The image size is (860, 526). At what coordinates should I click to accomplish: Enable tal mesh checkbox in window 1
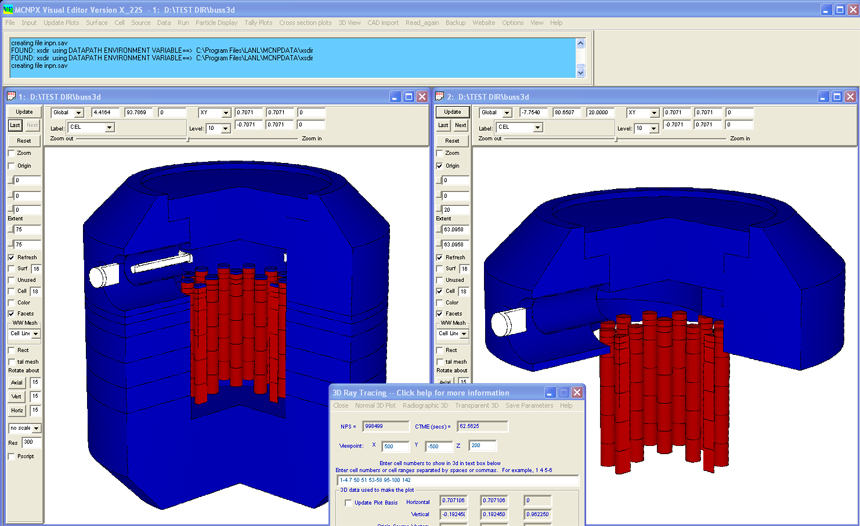[12, 362]
